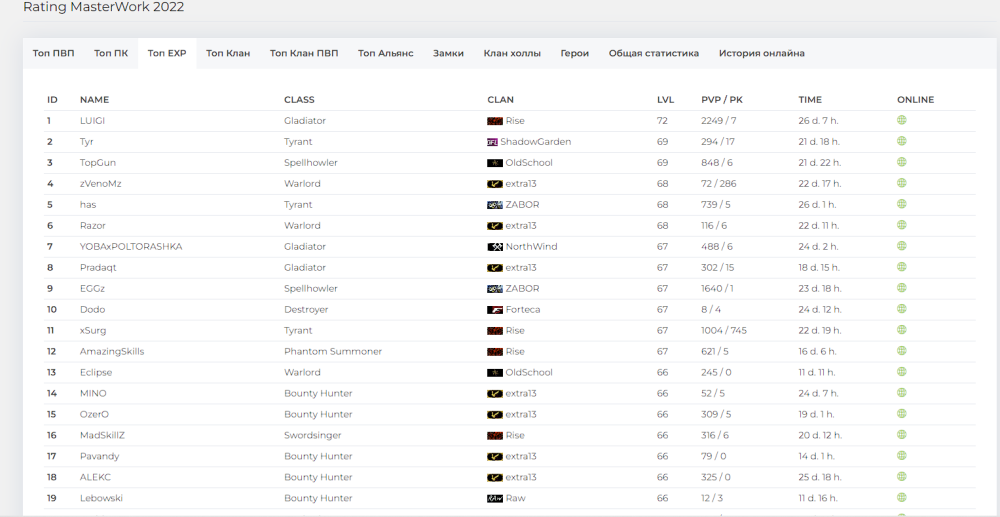
Task: Click the Swordsinger class cell
Action: (312, 435)
